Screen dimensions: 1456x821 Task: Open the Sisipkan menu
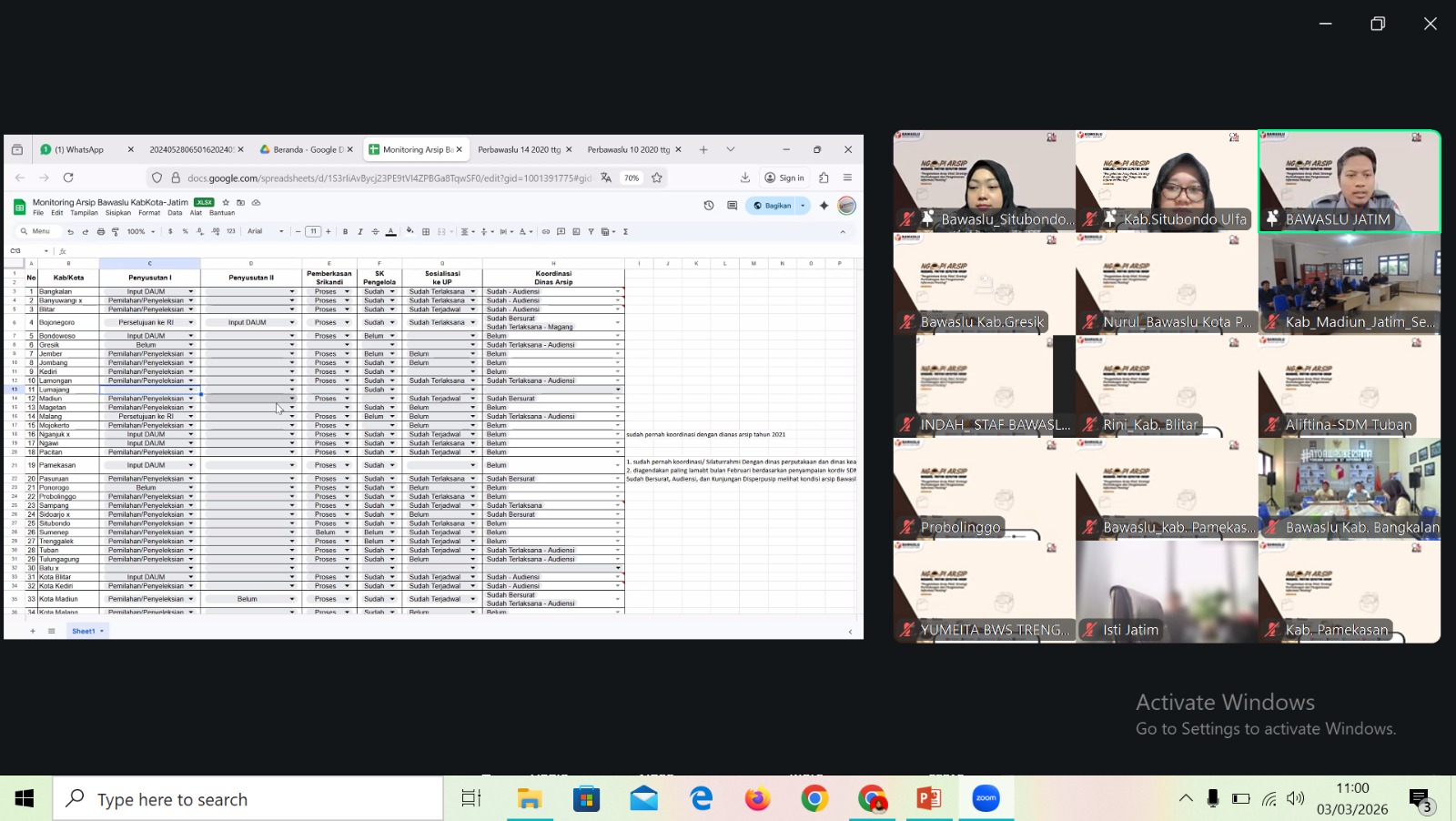[x=118, y=213]
